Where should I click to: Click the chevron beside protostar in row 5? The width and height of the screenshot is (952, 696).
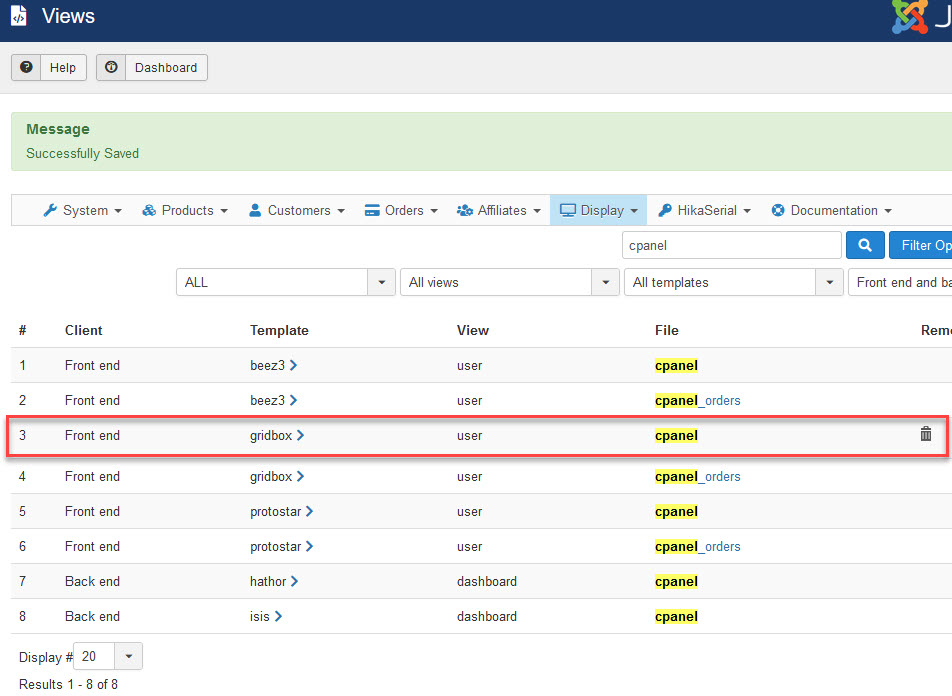309,512
